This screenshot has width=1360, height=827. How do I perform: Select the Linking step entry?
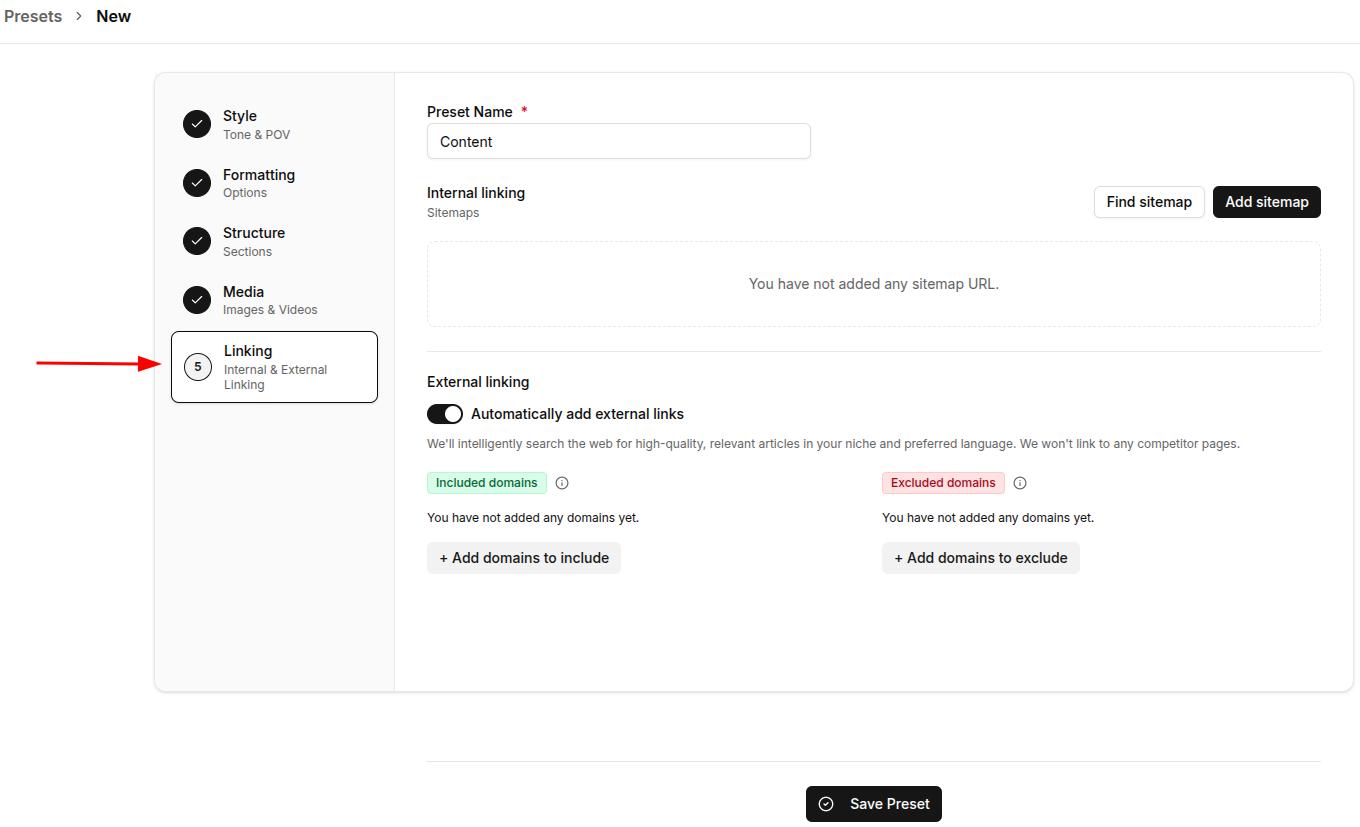pyautogui.click(x=274, y=367)
